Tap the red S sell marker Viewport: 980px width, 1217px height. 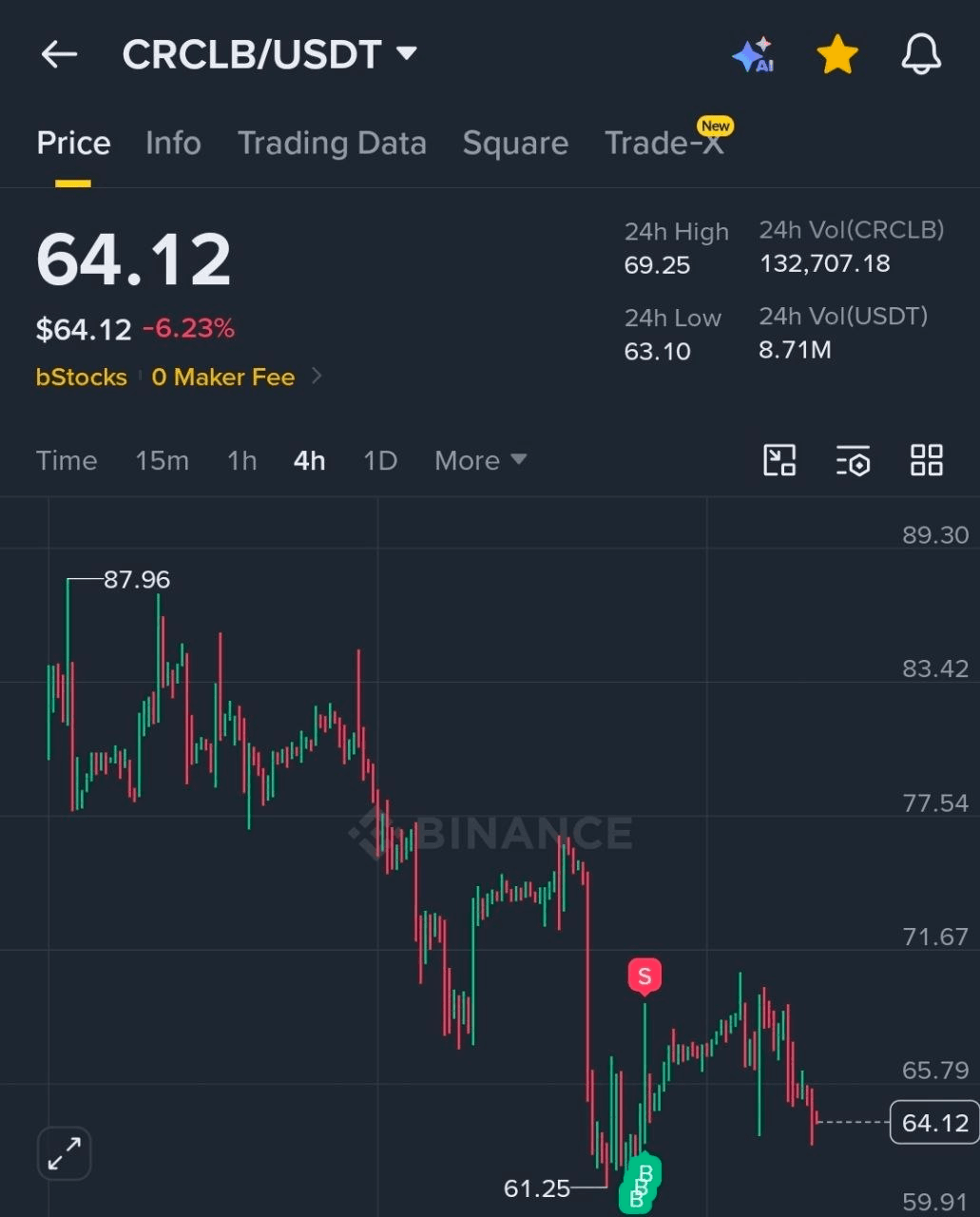click(644, 976)
